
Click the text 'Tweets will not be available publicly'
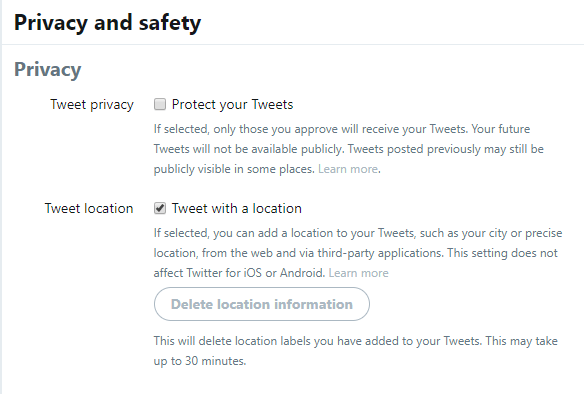click(x=248, y=149)
